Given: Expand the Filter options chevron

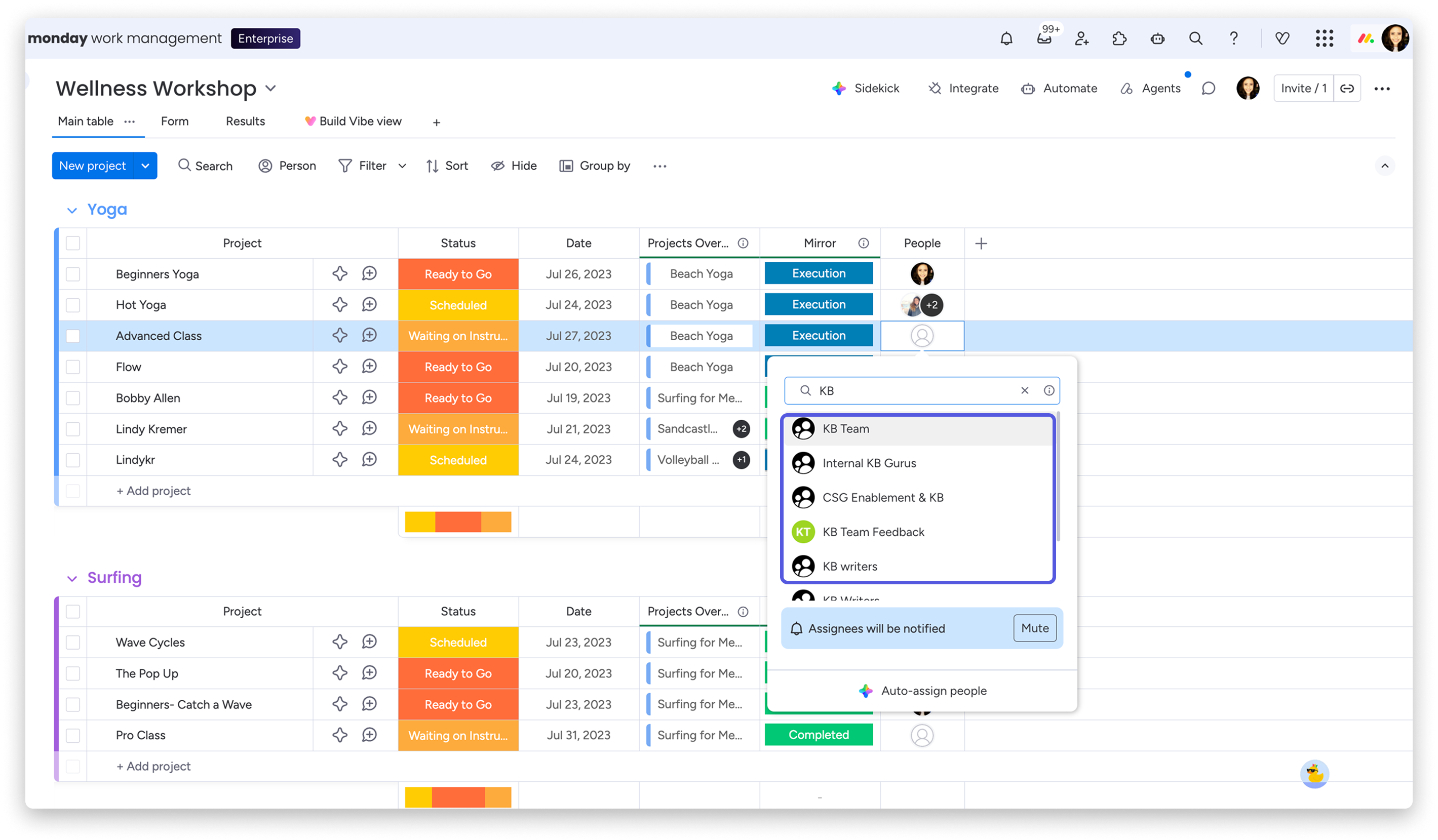Looking at the screenshot, I should point(402,166).
